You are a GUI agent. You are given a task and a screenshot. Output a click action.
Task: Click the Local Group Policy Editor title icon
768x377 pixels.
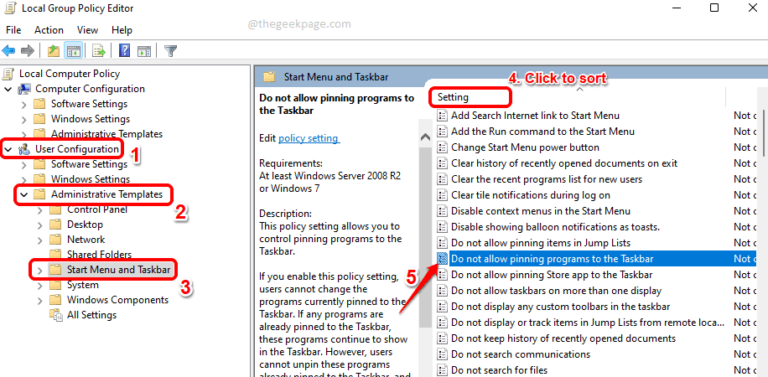tap(10, 9)
